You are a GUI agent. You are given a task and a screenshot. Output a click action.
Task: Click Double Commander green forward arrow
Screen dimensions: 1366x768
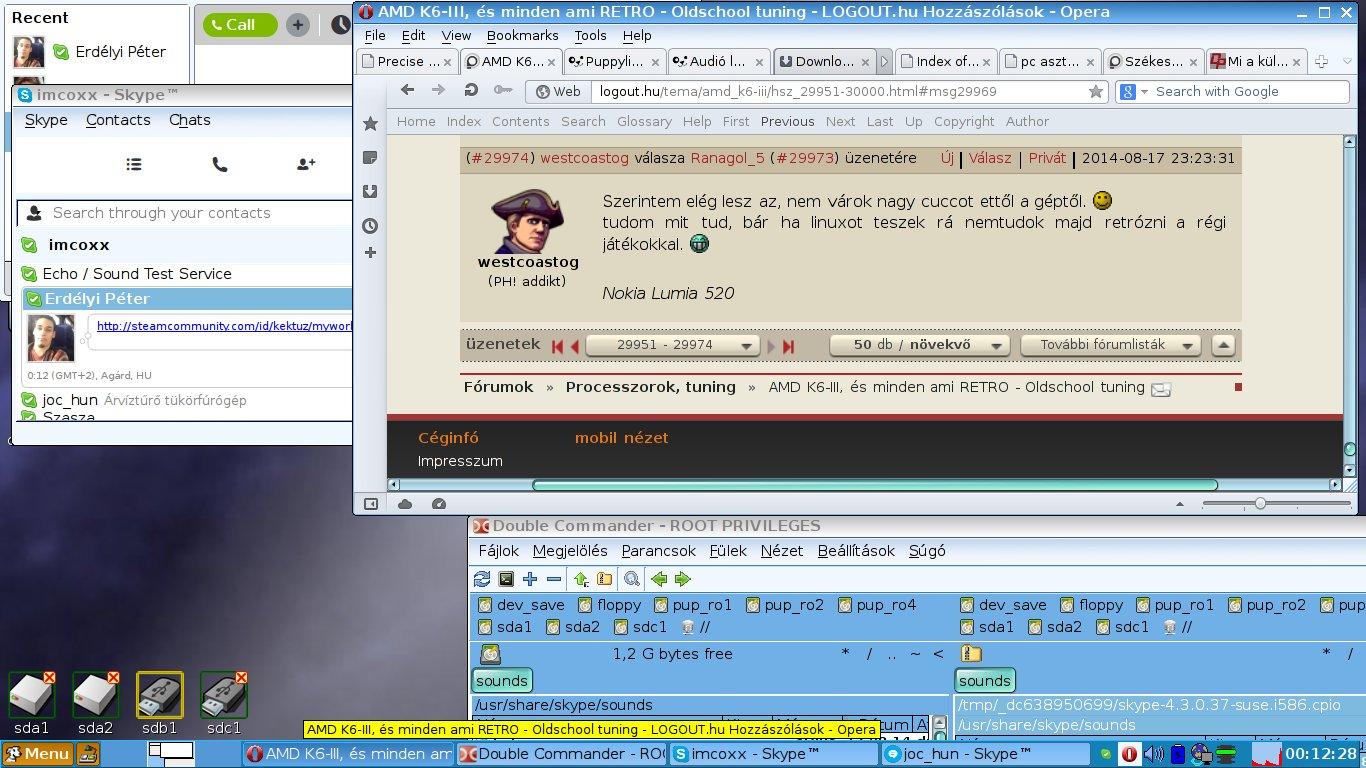pos(682,579)
